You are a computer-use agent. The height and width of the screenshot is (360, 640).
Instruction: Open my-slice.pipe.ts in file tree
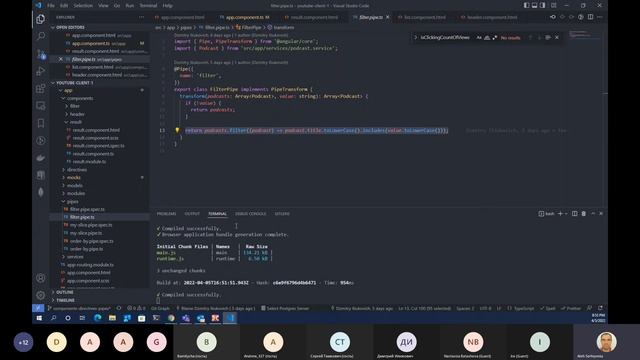pos(85,233)
